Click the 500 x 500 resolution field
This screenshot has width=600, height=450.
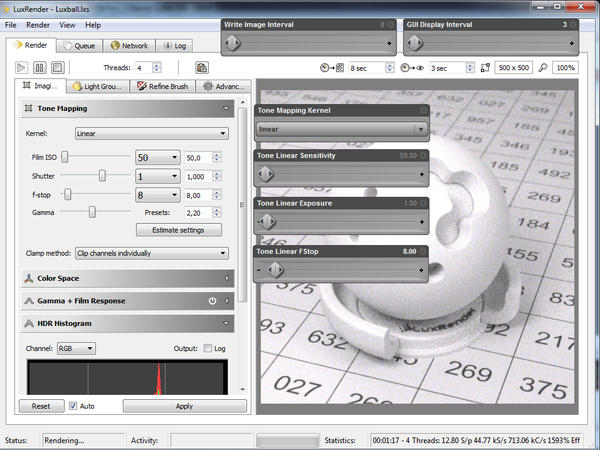coord(514,68)
